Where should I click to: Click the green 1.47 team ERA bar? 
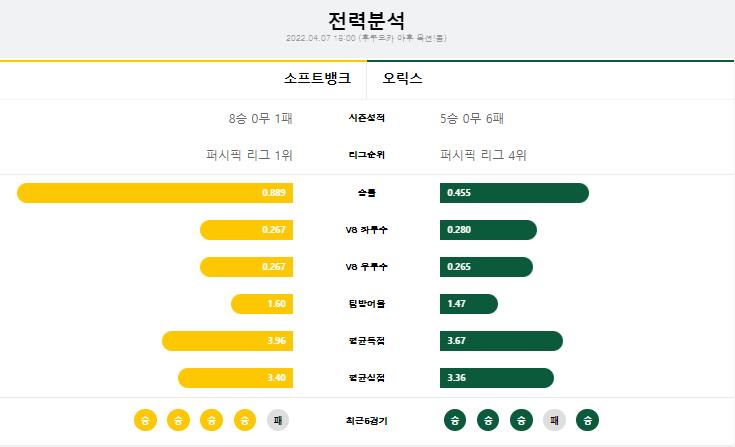coord(469,304)
